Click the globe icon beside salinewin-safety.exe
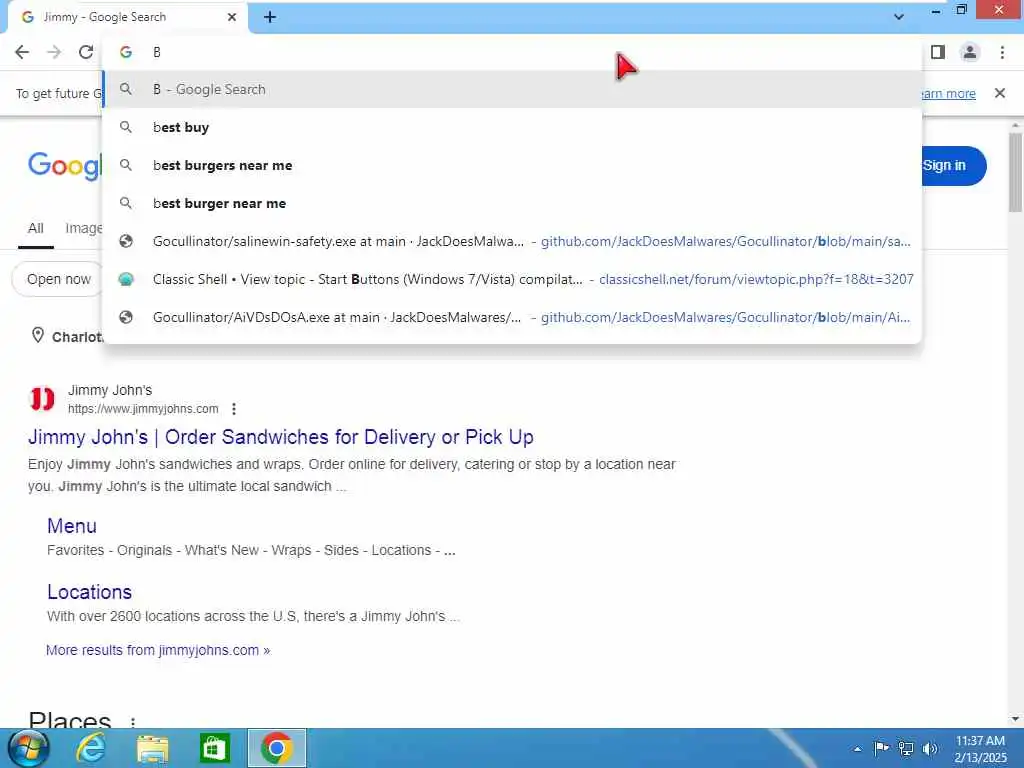 (x=126, y=241)
